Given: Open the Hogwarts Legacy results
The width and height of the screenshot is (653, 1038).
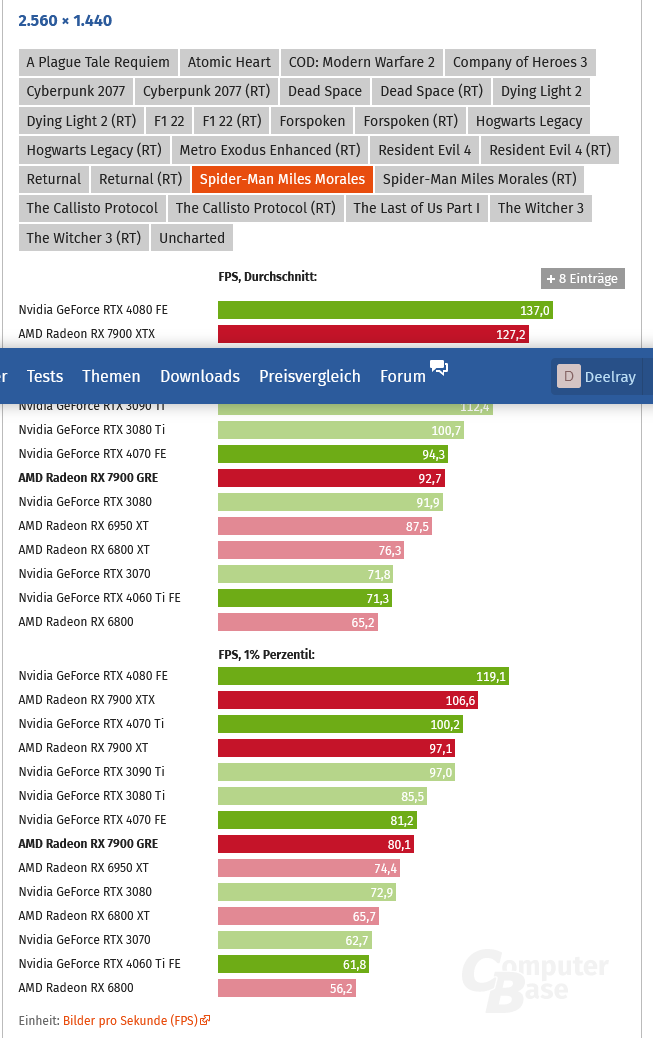Looking at the screenshot, I should pos(529,120).
